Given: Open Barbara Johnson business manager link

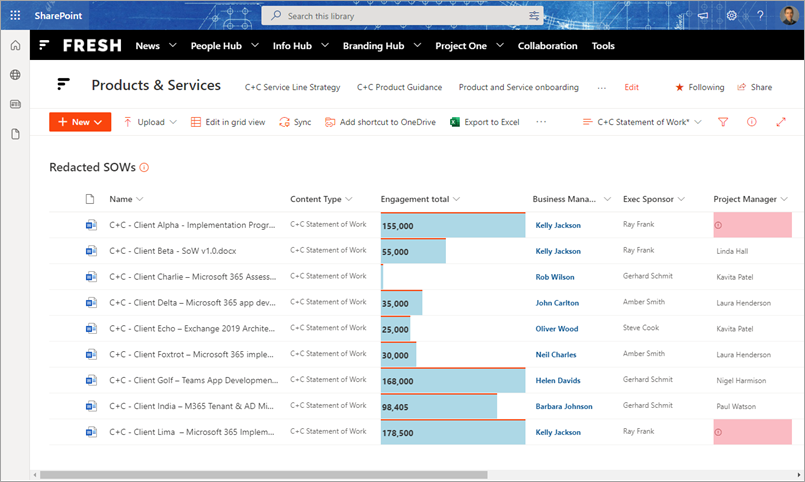Looking at the screenshot, I should pos(564,407).
